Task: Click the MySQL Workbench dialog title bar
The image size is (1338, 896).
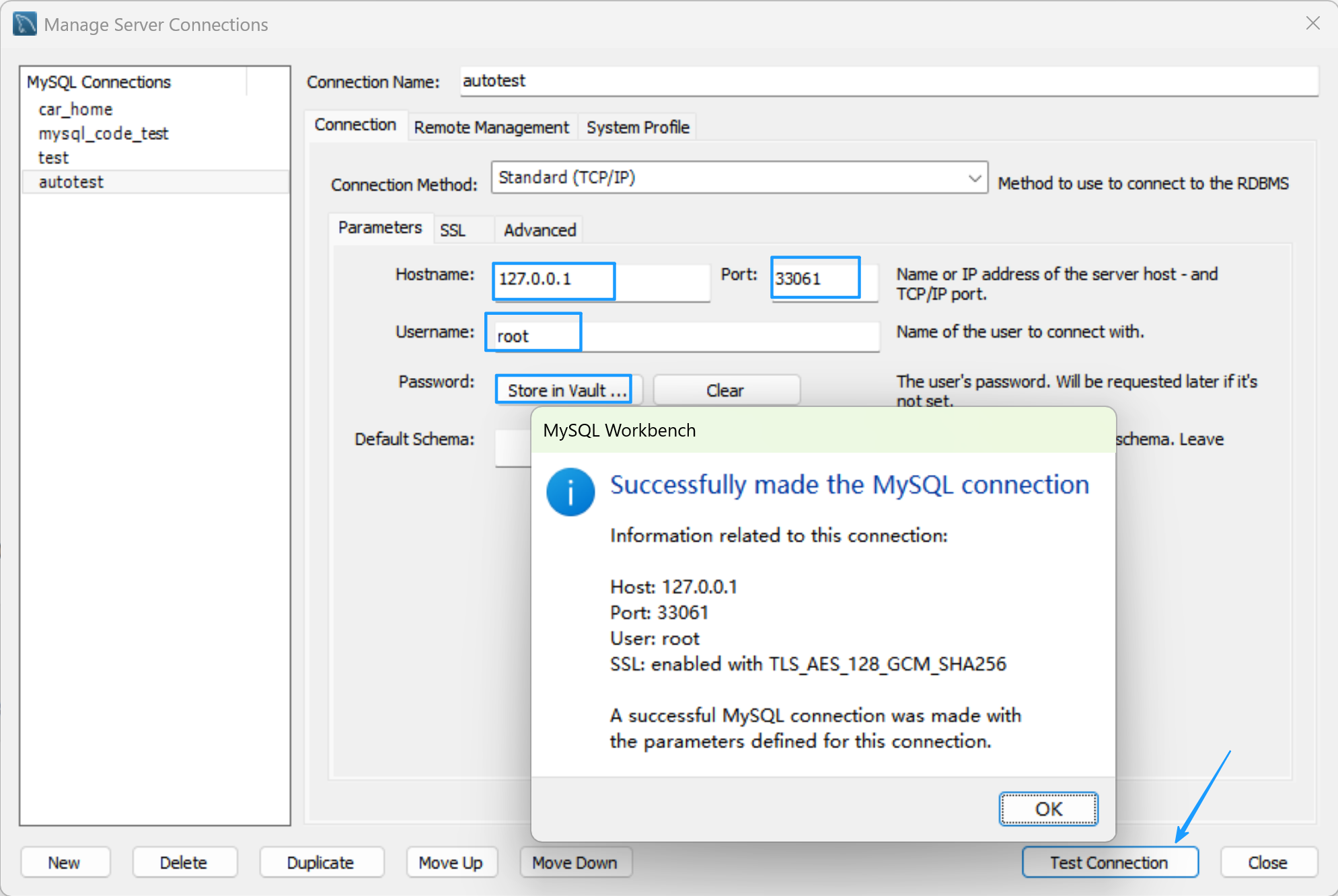Action: (x=823, y=431)
